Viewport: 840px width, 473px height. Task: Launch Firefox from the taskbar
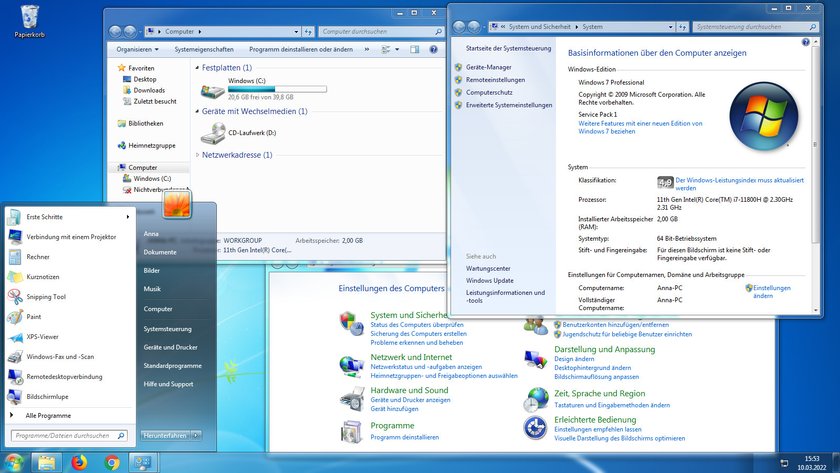click(79, 462)
